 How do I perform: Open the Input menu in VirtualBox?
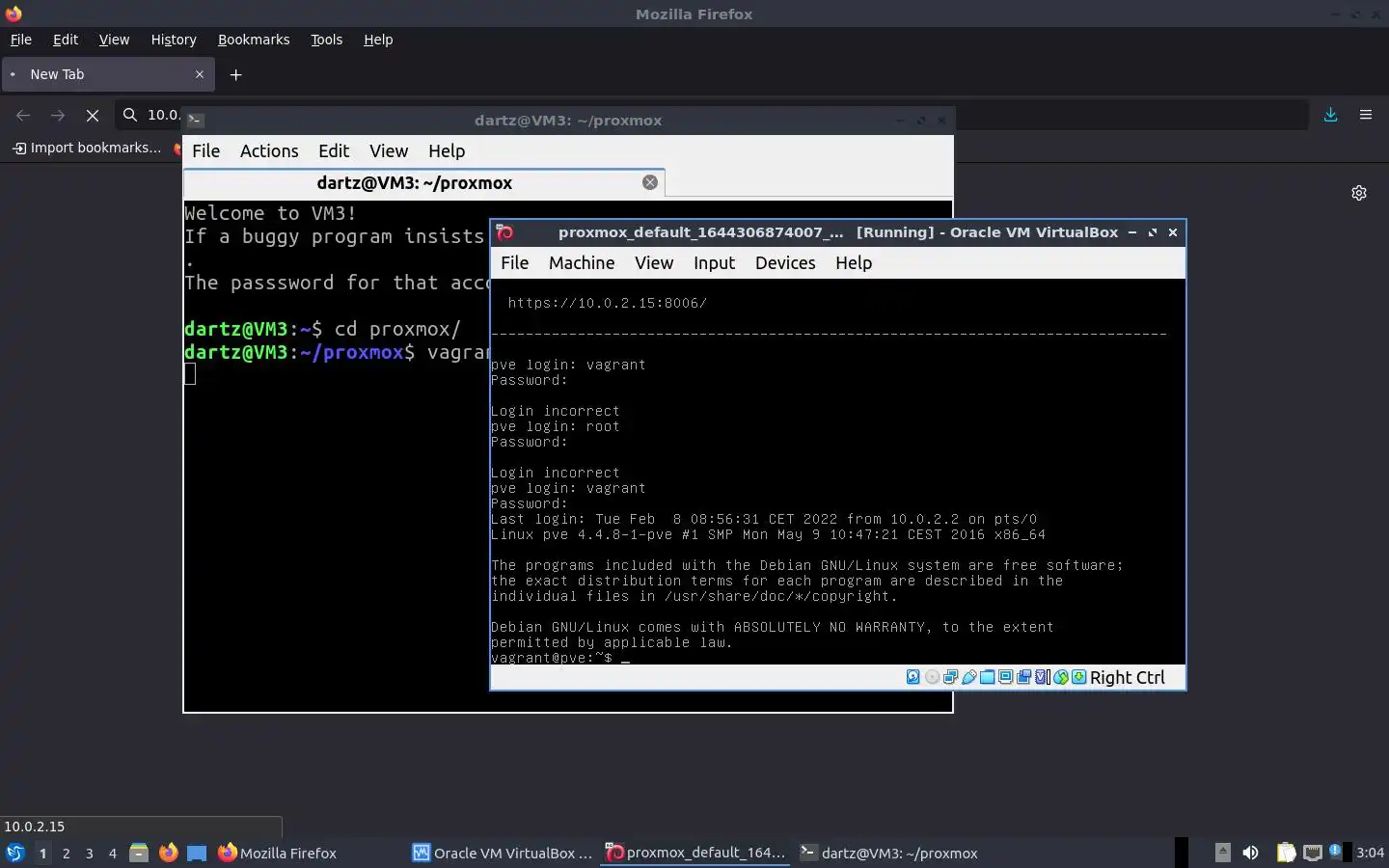point(714,262)
